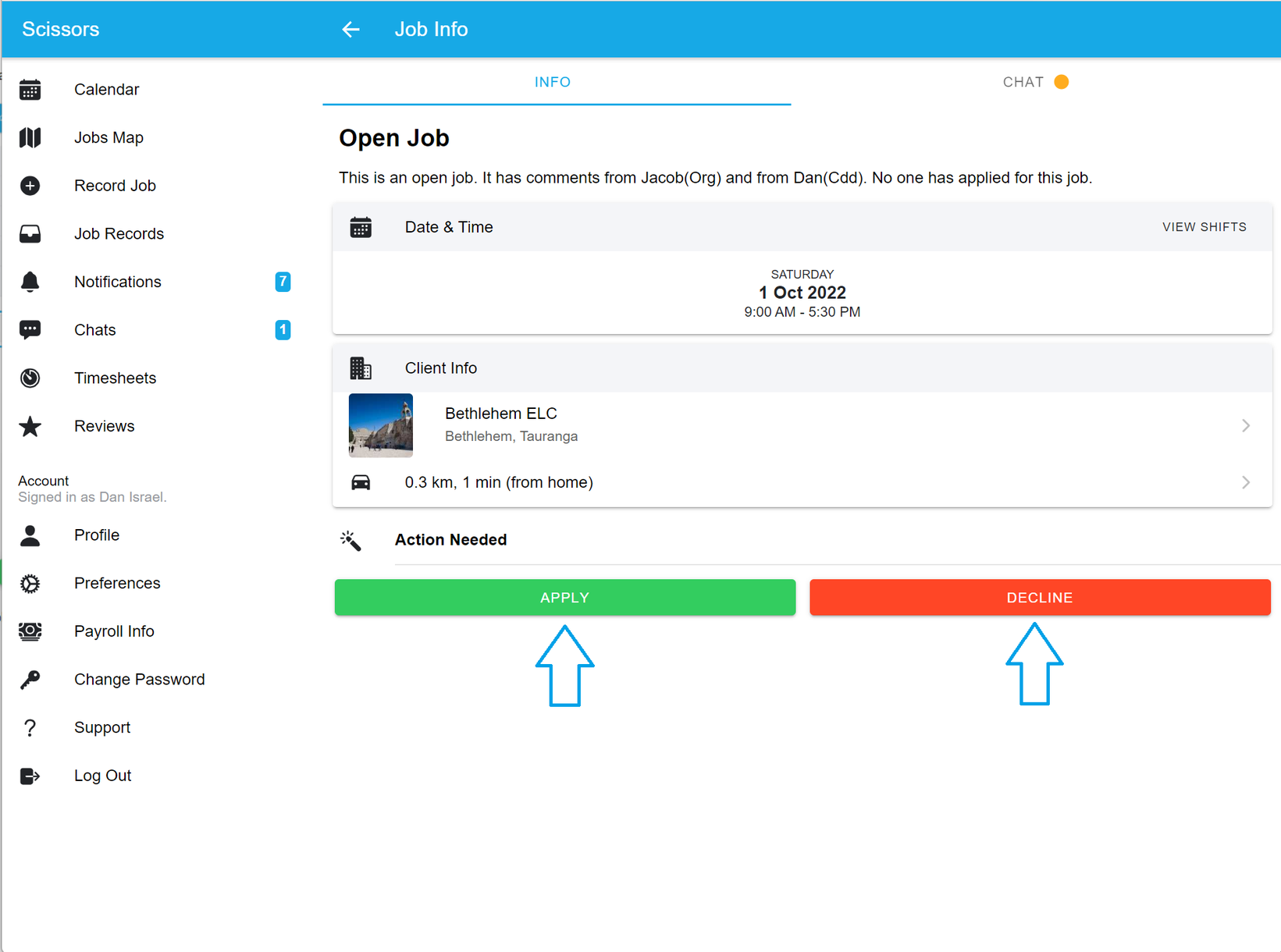Click the 'Signed in as Dan Israel.' text
The image size is (1281, 952).
(92, 497)
